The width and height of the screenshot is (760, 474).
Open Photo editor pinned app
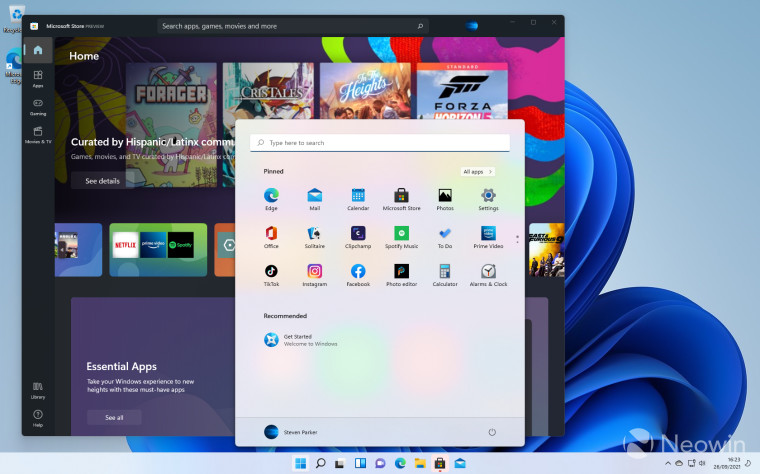(401, 275)
